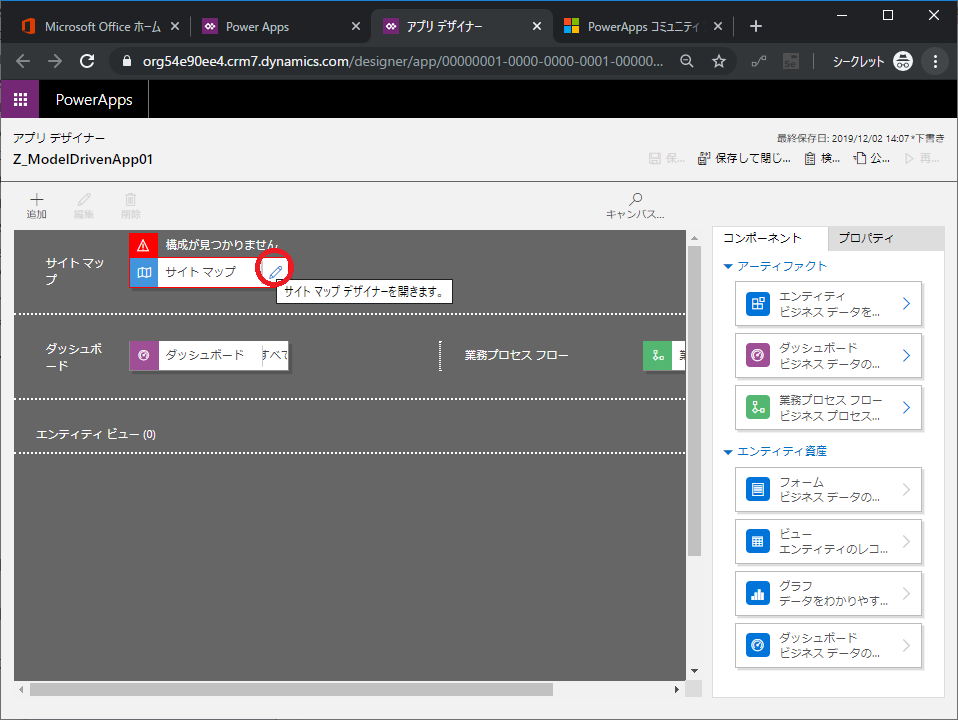Go back in browser history
958x720 pixels.
point(23,61)
